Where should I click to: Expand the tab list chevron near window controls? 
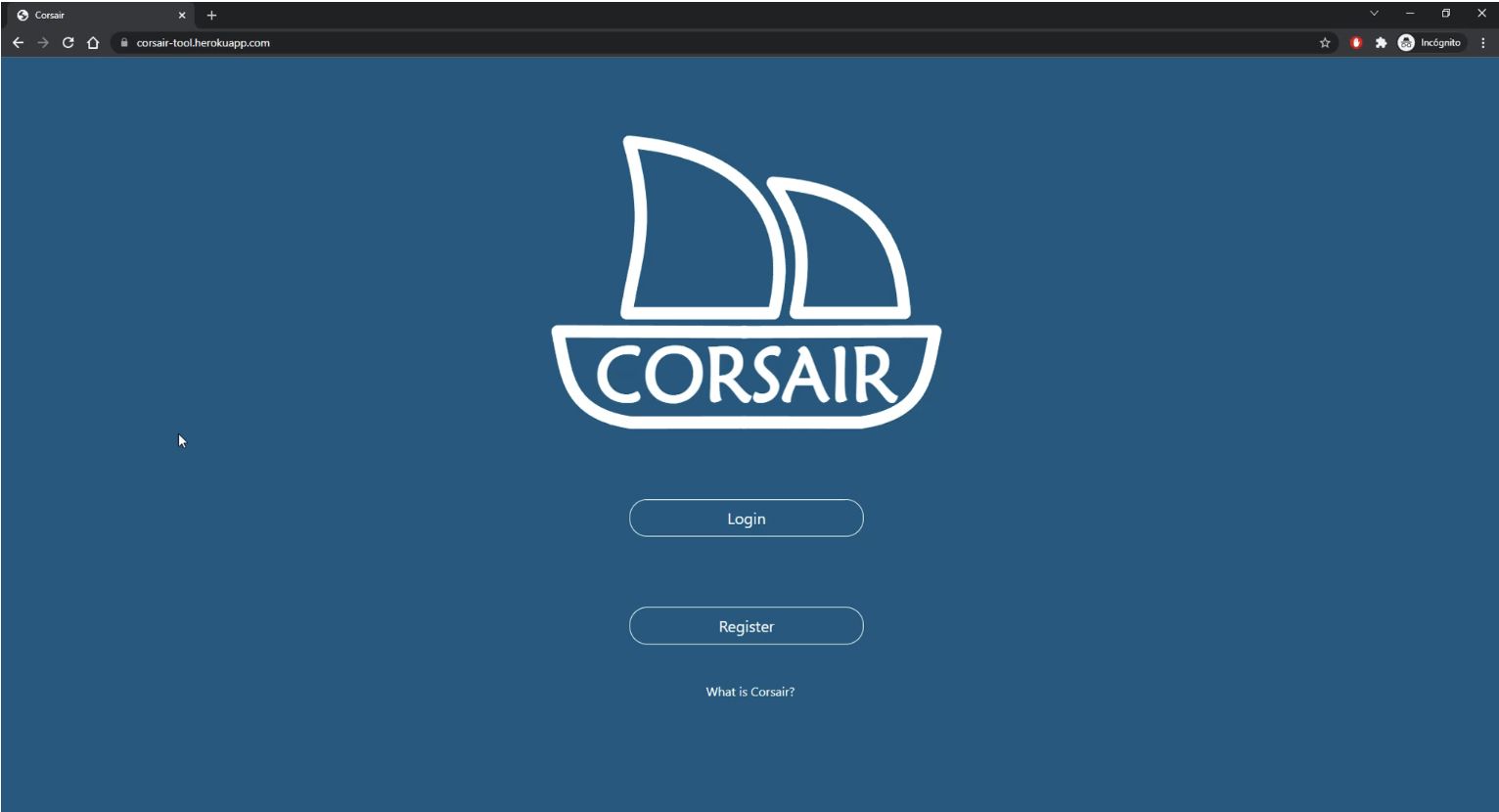click(x=1373, y=13)
